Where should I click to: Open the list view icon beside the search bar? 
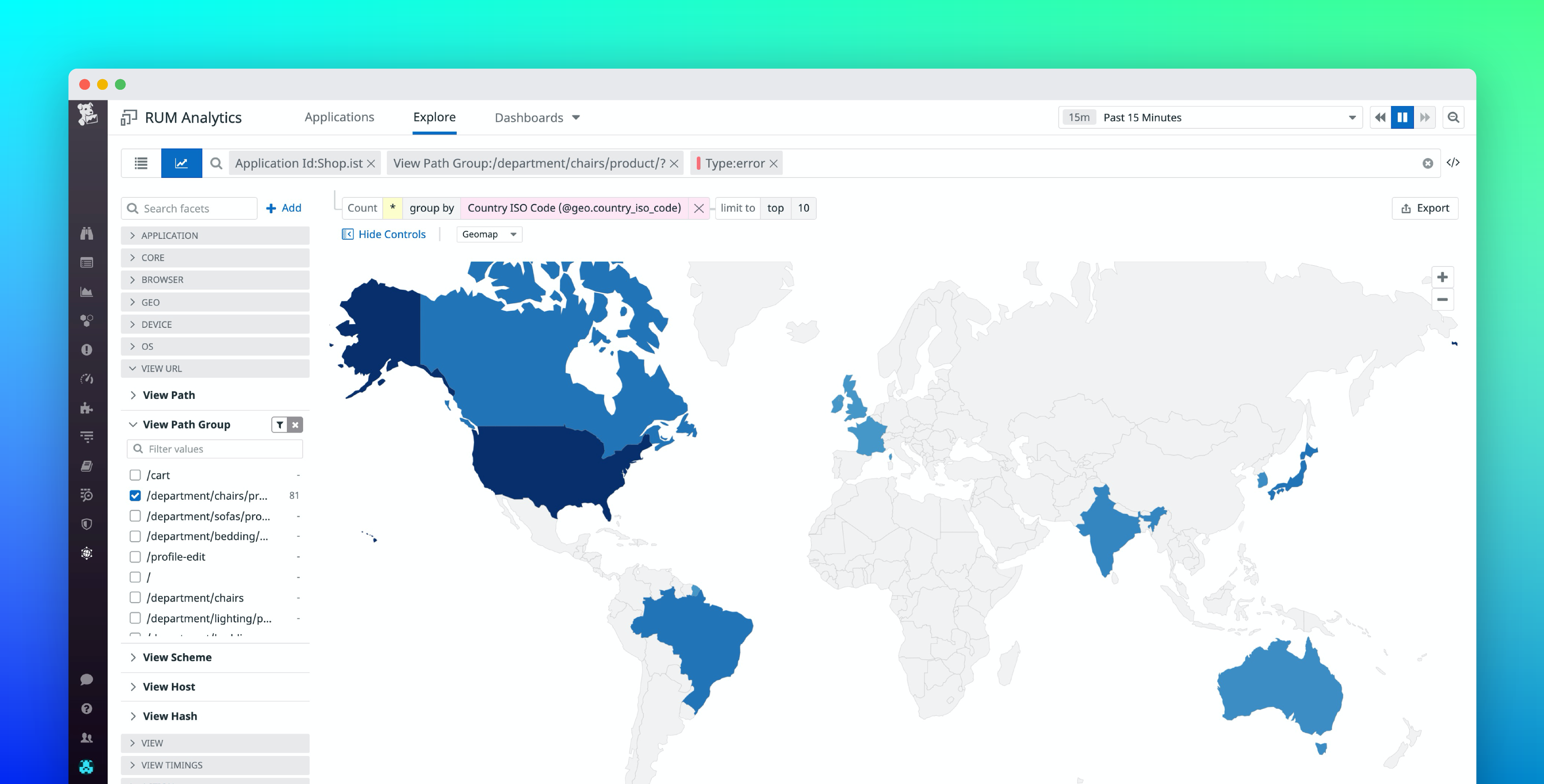141,163
